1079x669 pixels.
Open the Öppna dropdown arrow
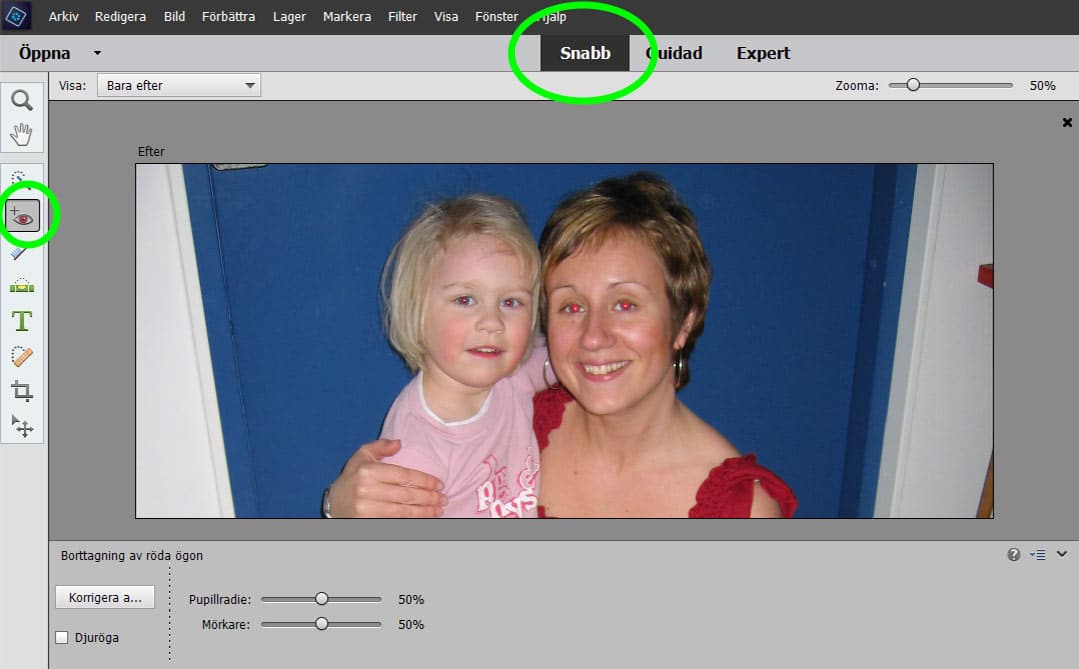96,52
